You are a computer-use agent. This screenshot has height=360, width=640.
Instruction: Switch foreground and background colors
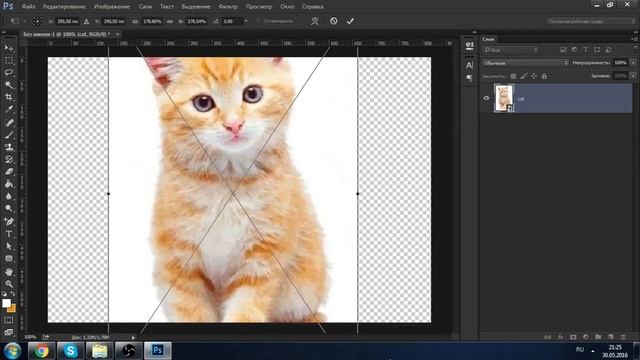pyautogui.click(x=13, y=293)
